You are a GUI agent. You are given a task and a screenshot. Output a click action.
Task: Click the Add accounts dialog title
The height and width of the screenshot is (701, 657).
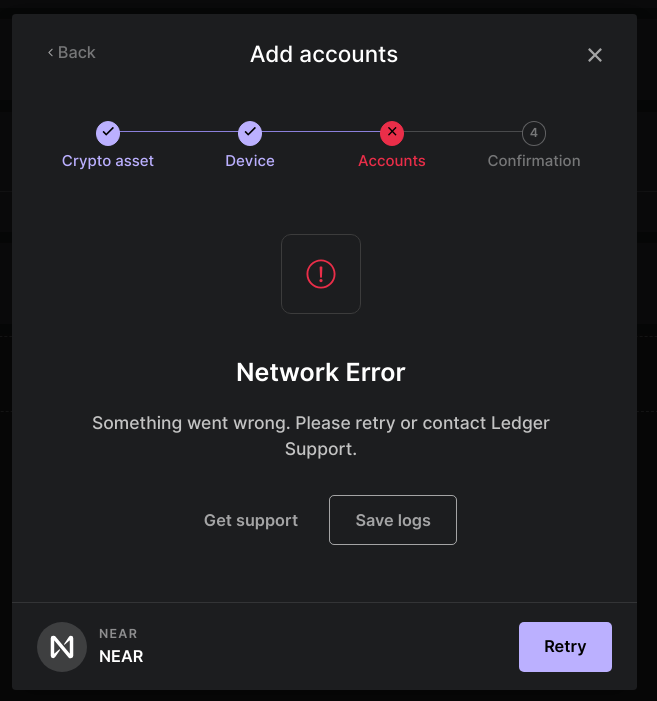point(324,54)
